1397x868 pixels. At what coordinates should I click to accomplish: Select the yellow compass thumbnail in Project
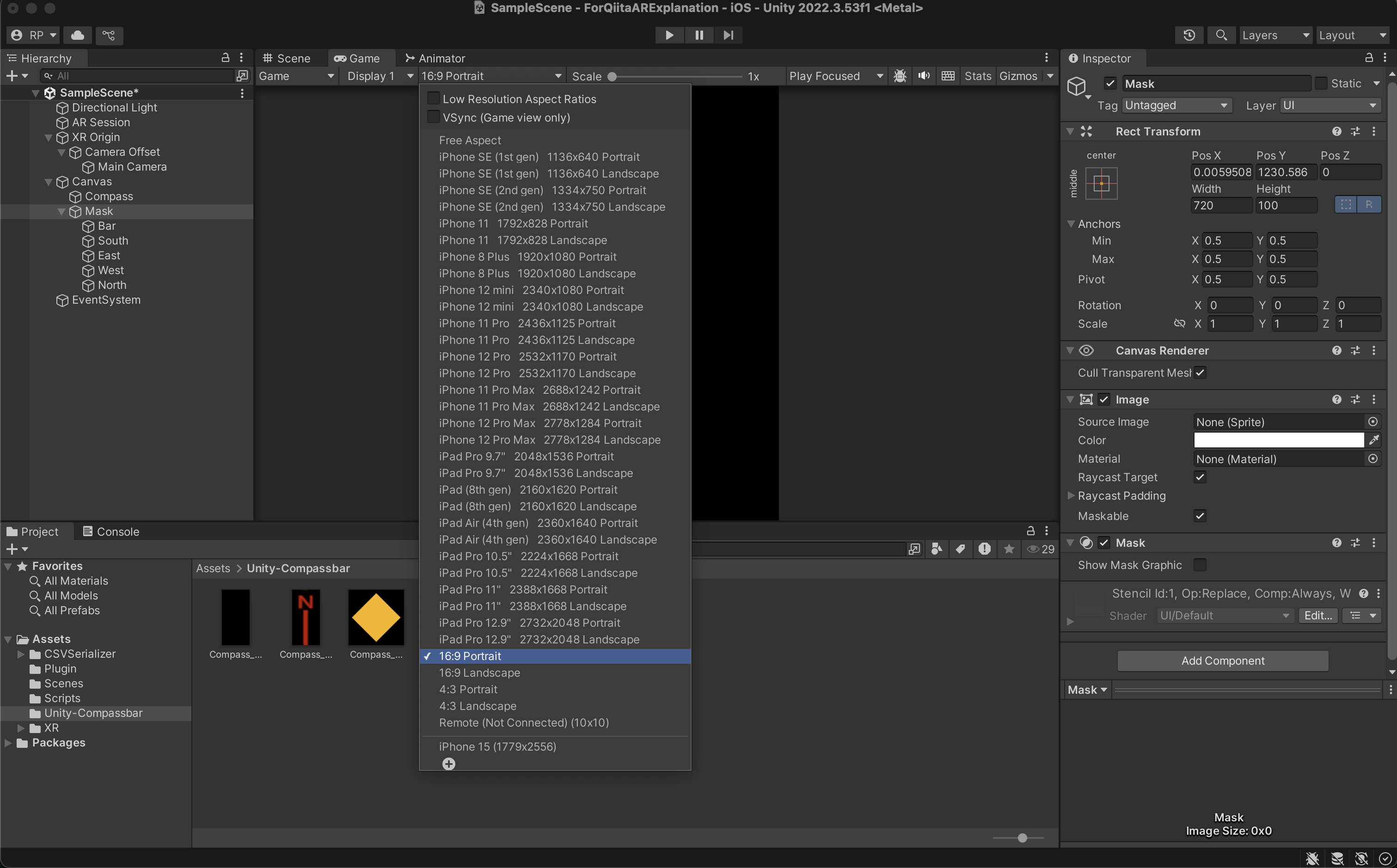375,617
